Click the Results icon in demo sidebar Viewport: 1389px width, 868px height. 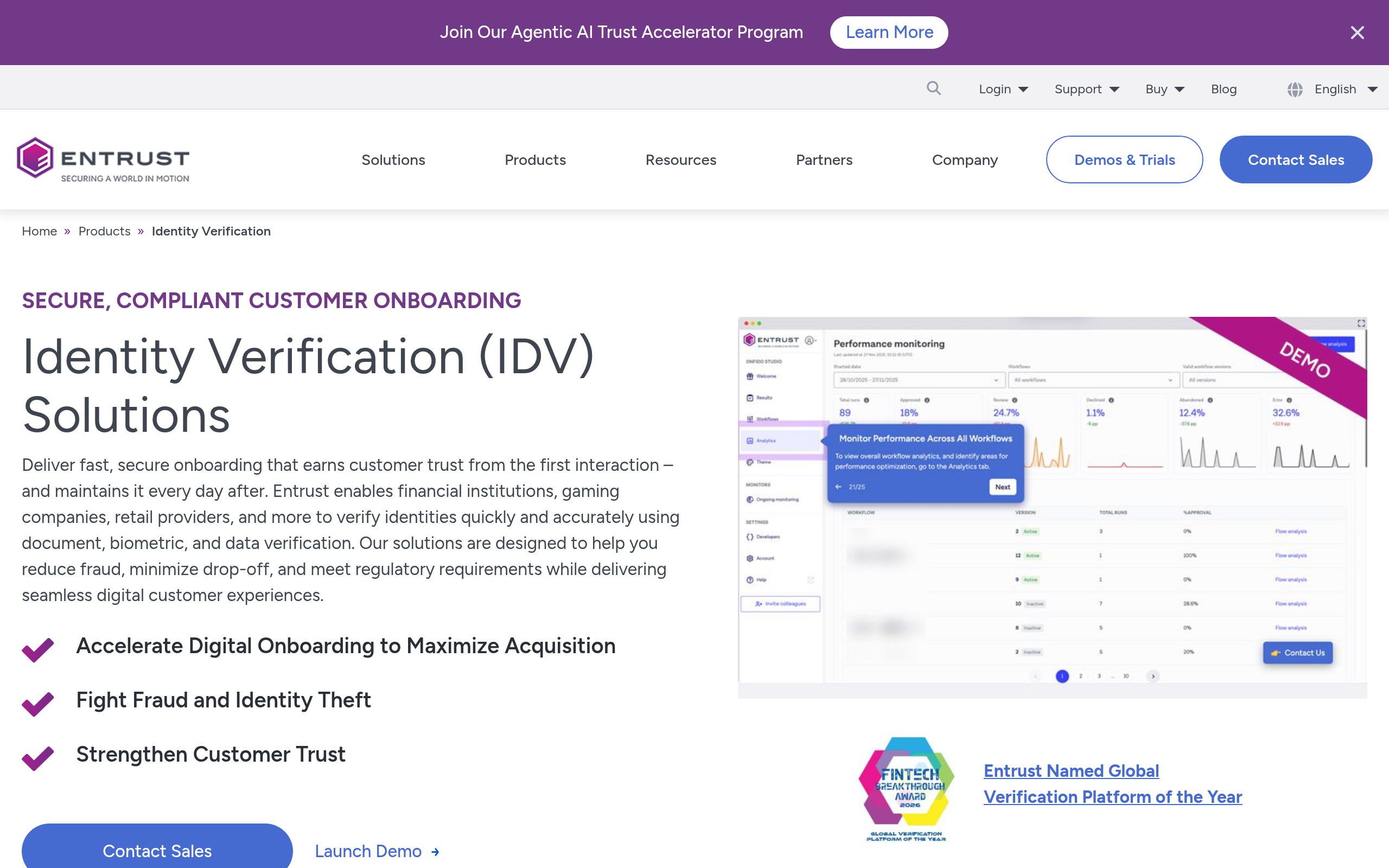click(x=750, y=398)
